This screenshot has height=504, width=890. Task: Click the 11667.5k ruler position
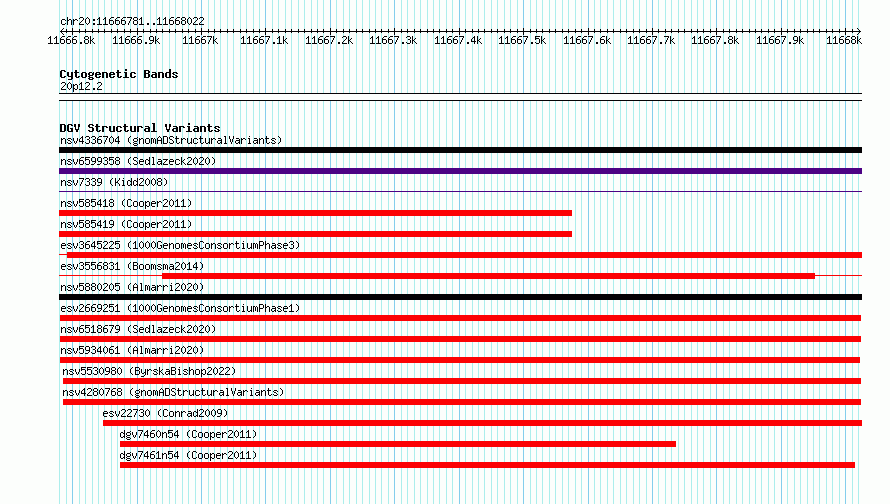(522, 40)
